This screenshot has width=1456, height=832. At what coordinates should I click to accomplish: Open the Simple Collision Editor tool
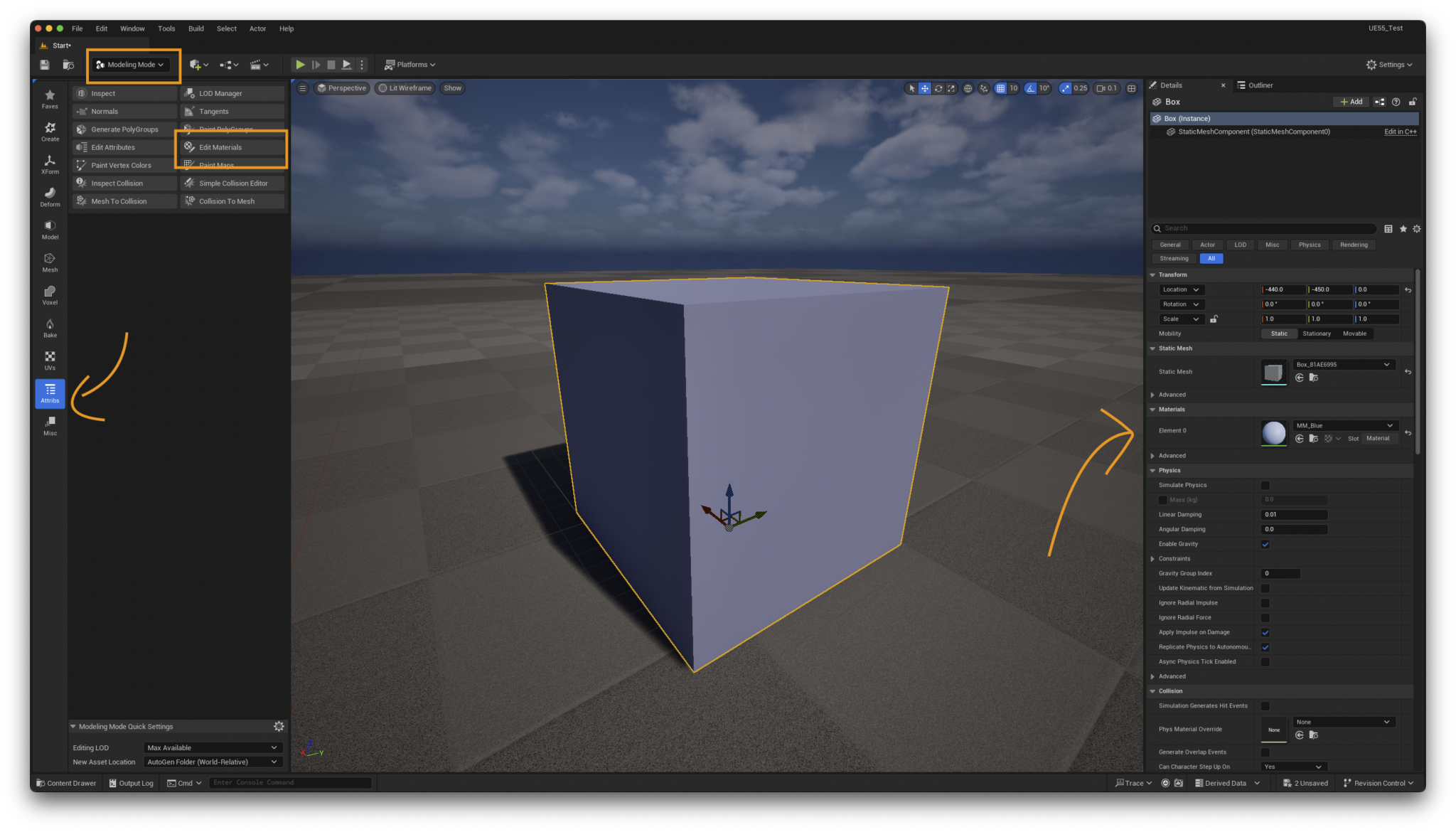[232, 183]
